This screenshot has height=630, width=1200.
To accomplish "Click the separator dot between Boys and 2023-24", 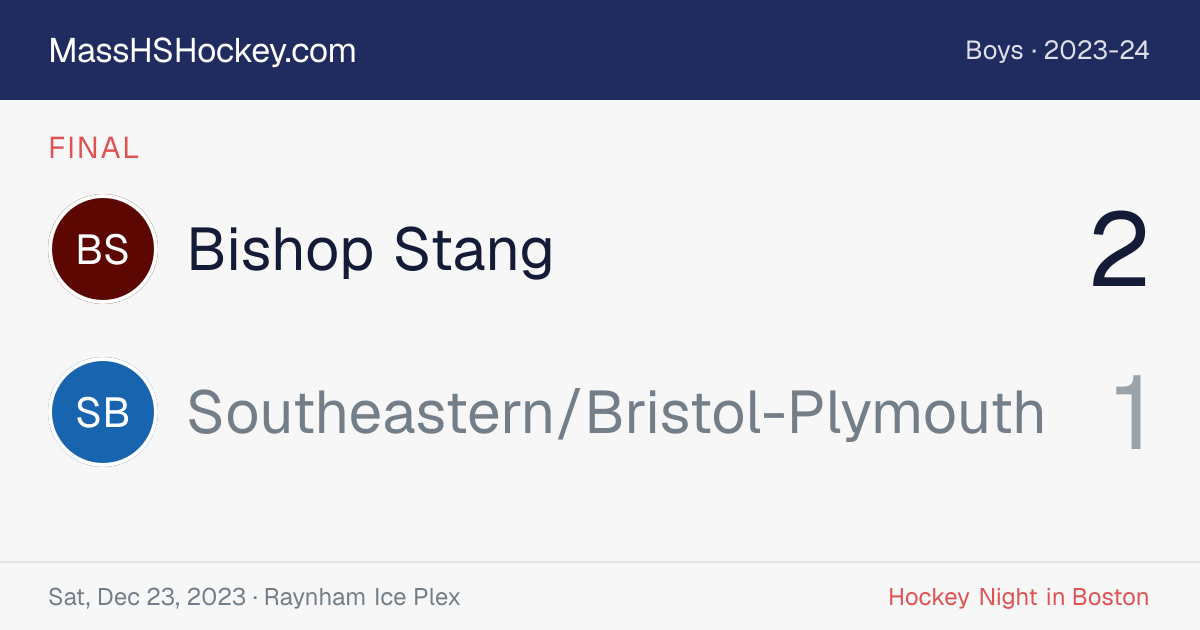I will pos(1033,51).
